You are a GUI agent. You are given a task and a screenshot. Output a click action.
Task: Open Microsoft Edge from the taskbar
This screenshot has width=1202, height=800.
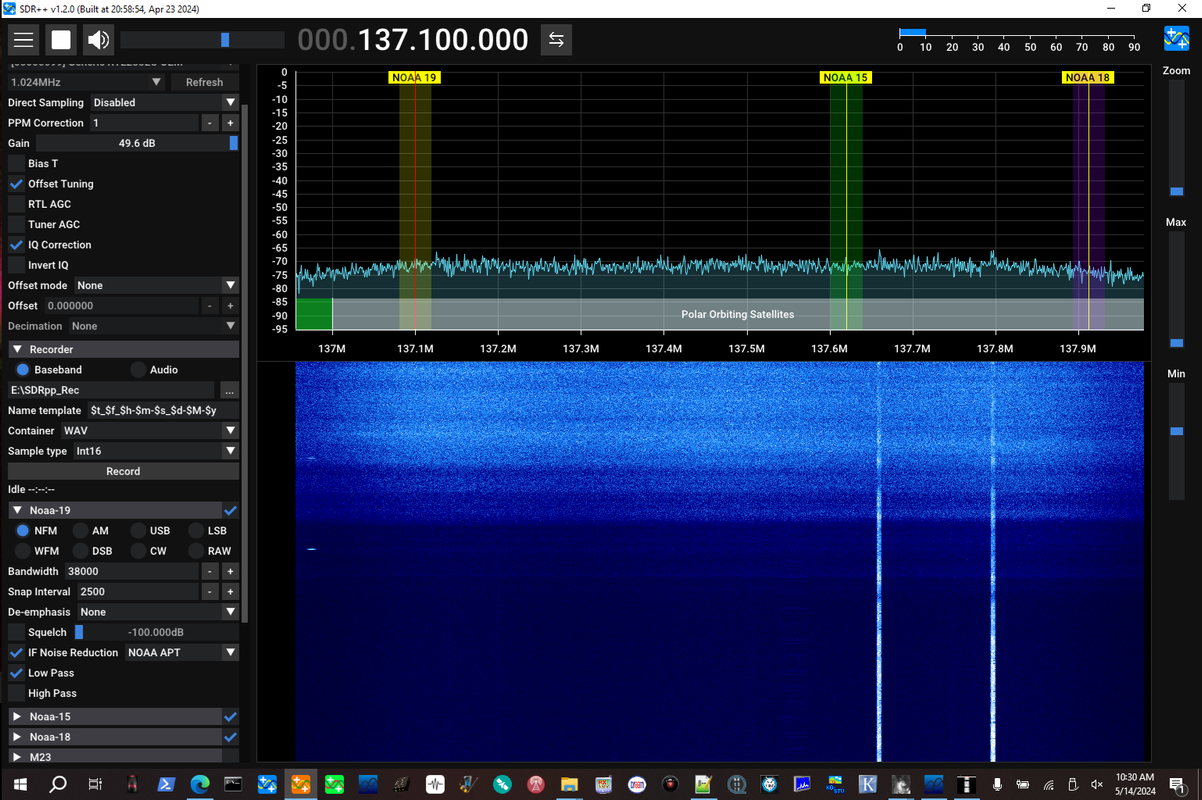click(200, 785)
